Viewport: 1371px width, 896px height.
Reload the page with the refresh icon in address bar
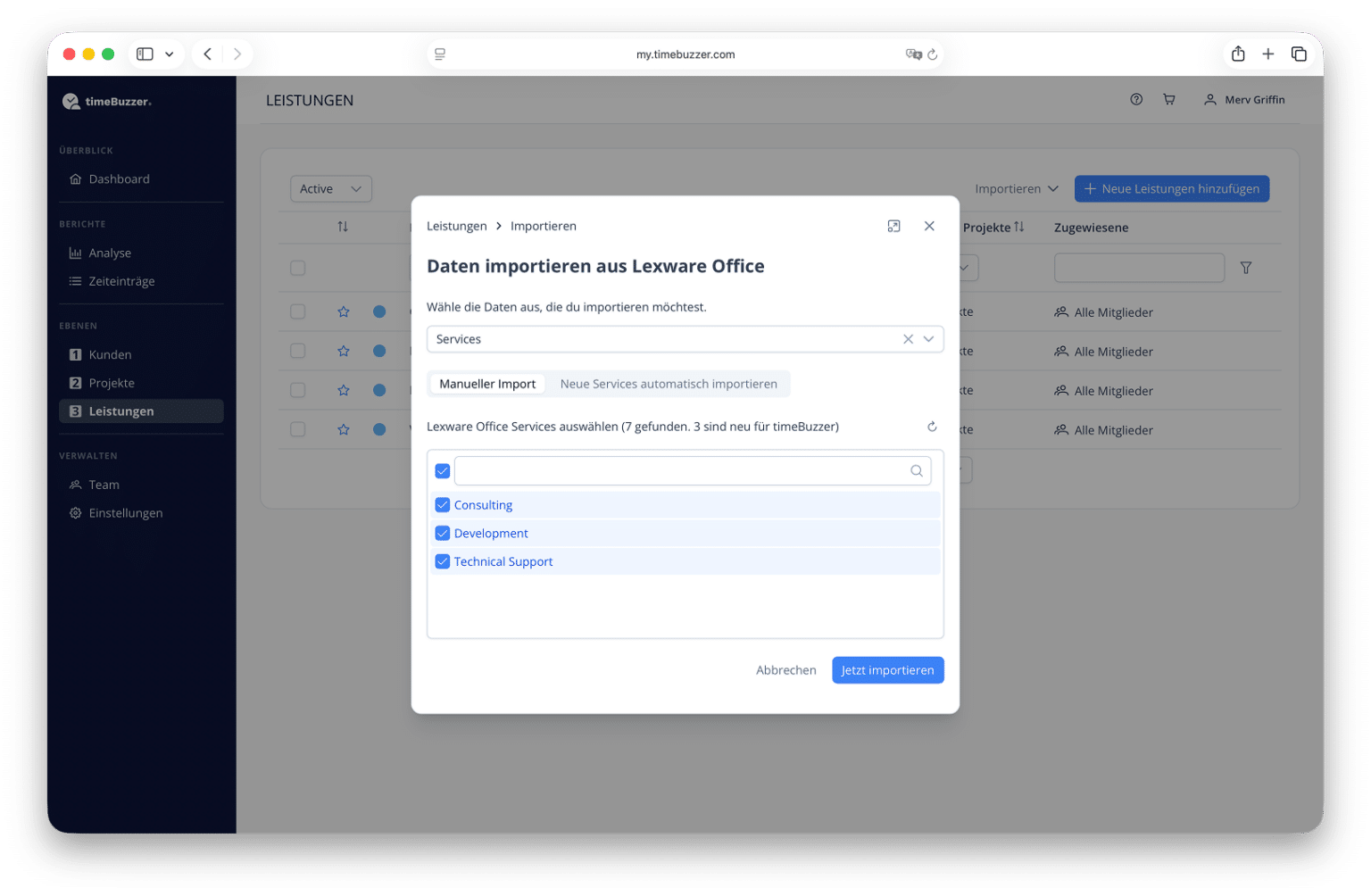click(933, 54)
